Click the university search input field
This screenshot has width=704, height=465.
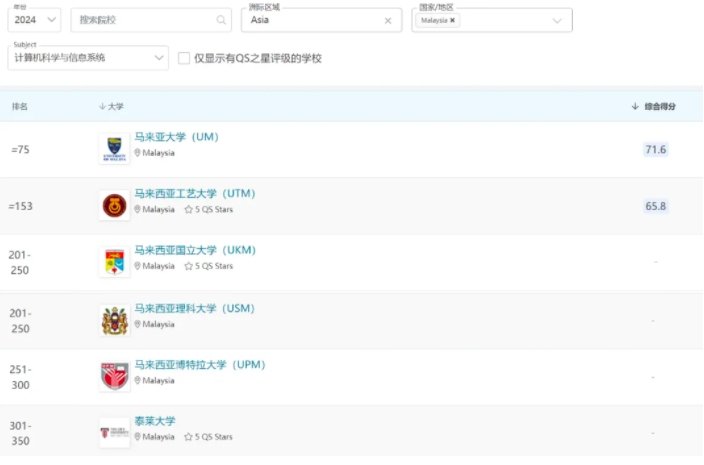(151, 20)
